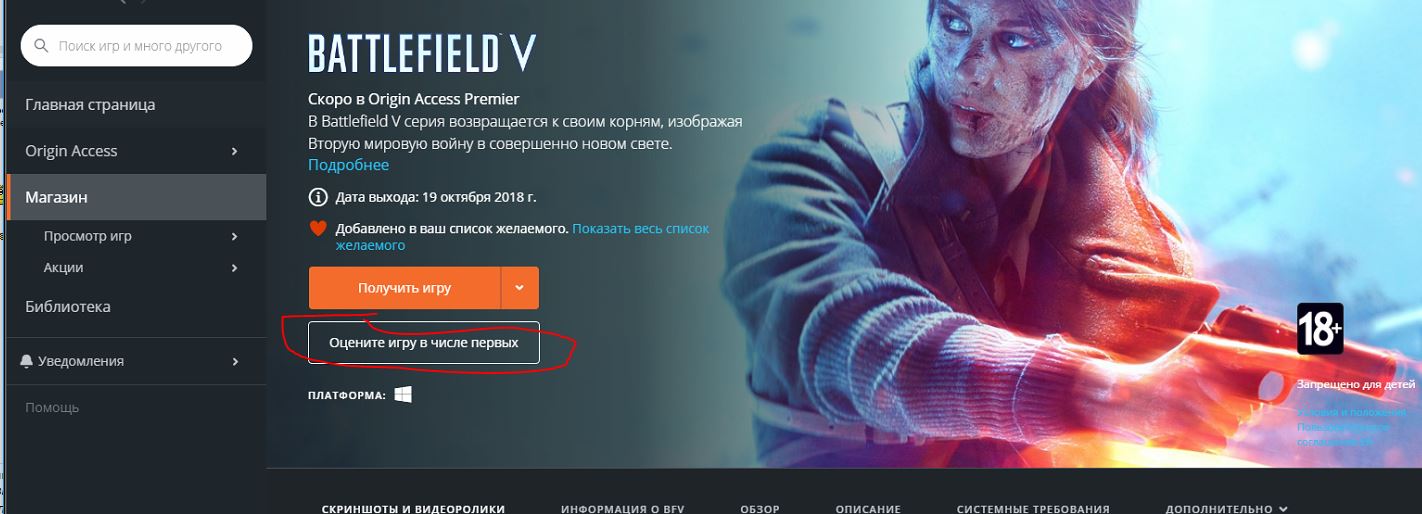Open the Дополнительно dropdown tab
The image size is (1422, 514).
point(1225,509)
